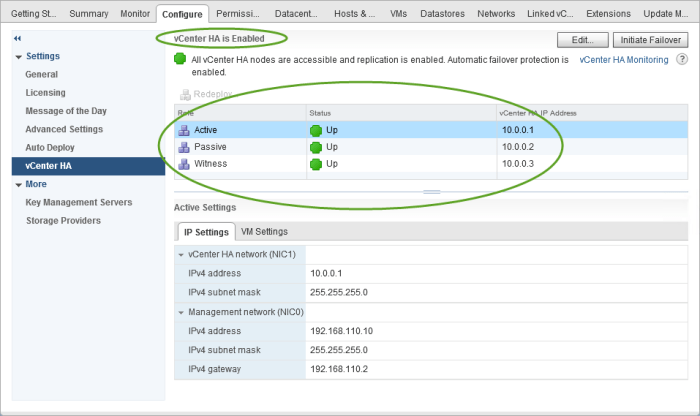Click the Witness node role icon
Viewport: 700px width, 416px height.
tap(184, 164)
